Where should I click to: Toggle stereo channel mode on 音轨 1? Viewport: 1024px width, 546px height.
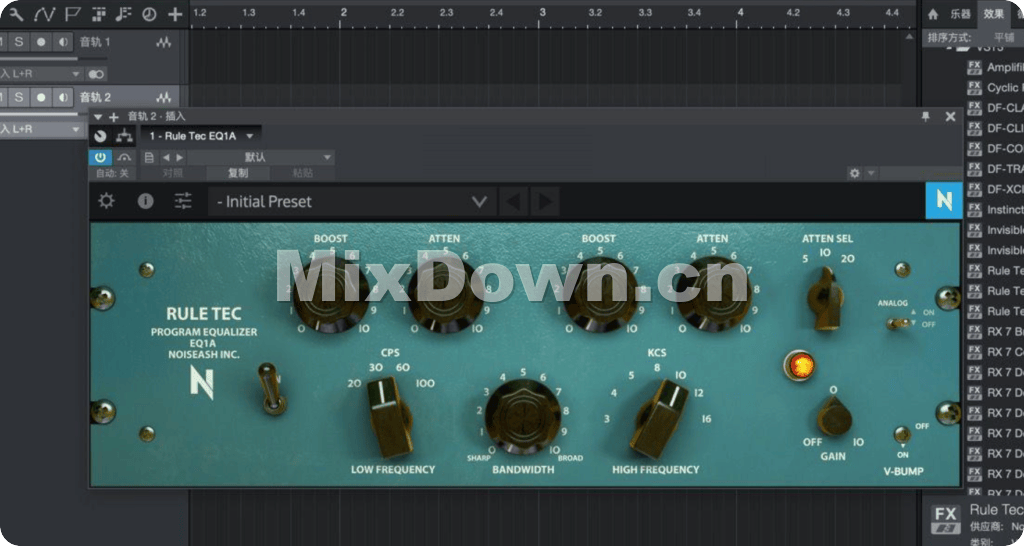[96, 74]
